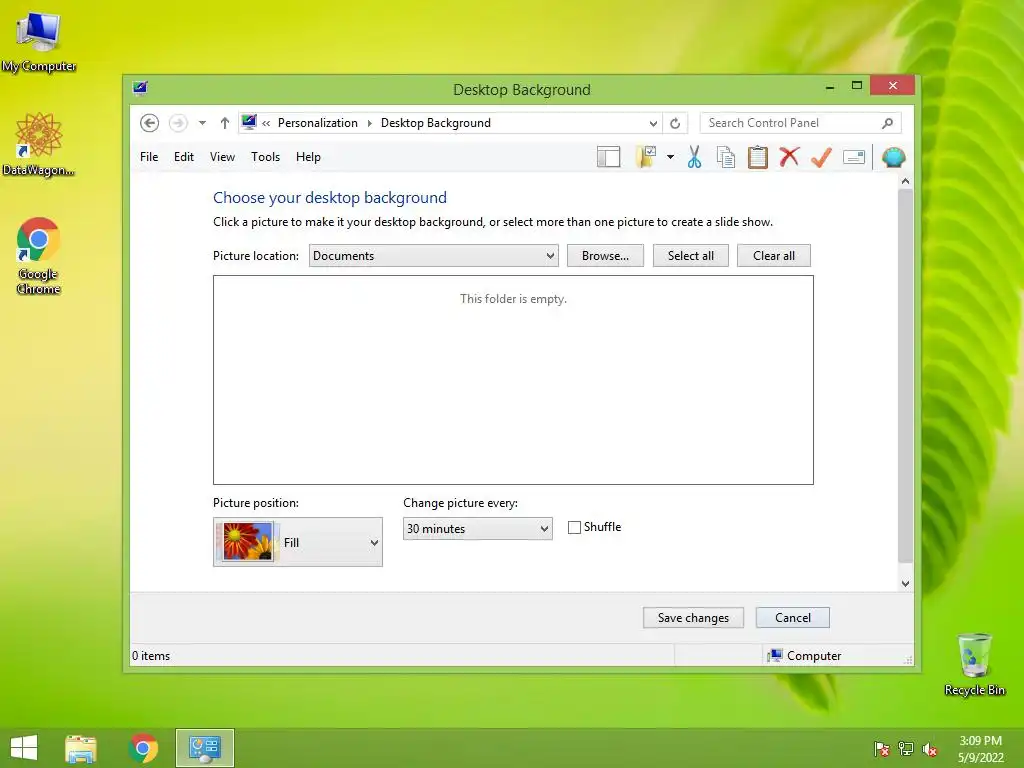Click the Up one level arrow
The image size is (1024, 768).
click(225, 123)
